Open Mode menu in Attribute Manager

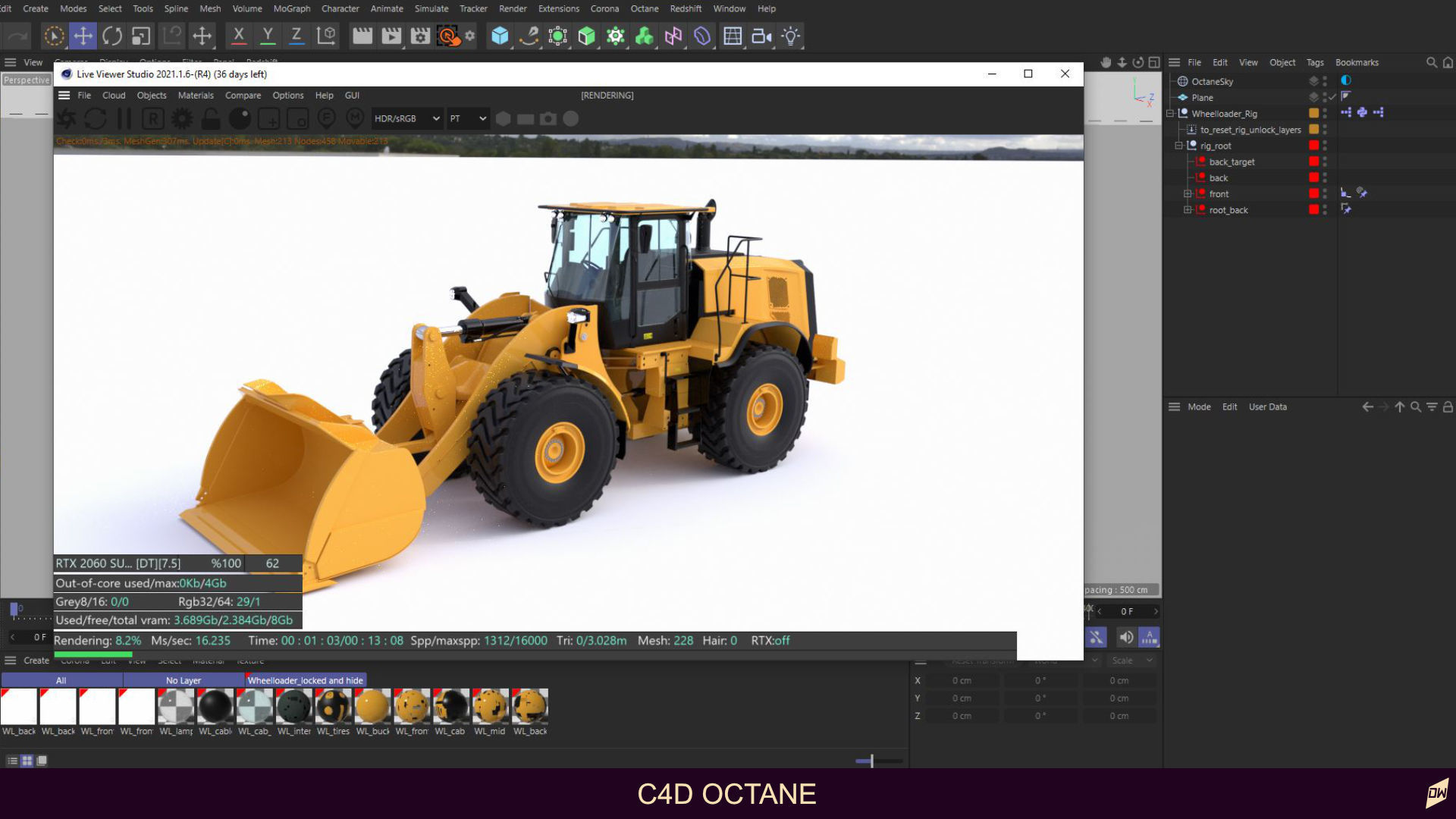tap(1199, 407)
